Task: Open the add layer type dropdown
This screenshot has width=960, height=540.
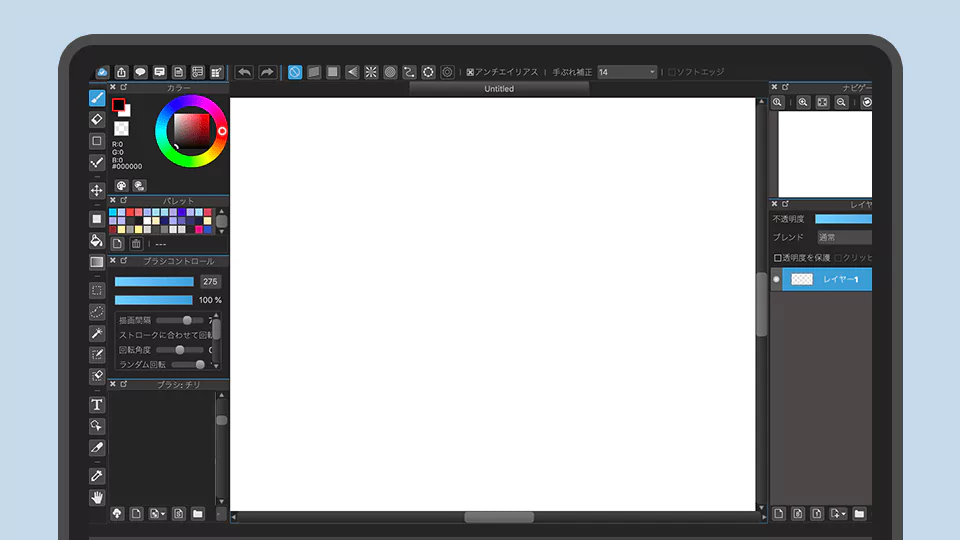Action: [838, 514]
